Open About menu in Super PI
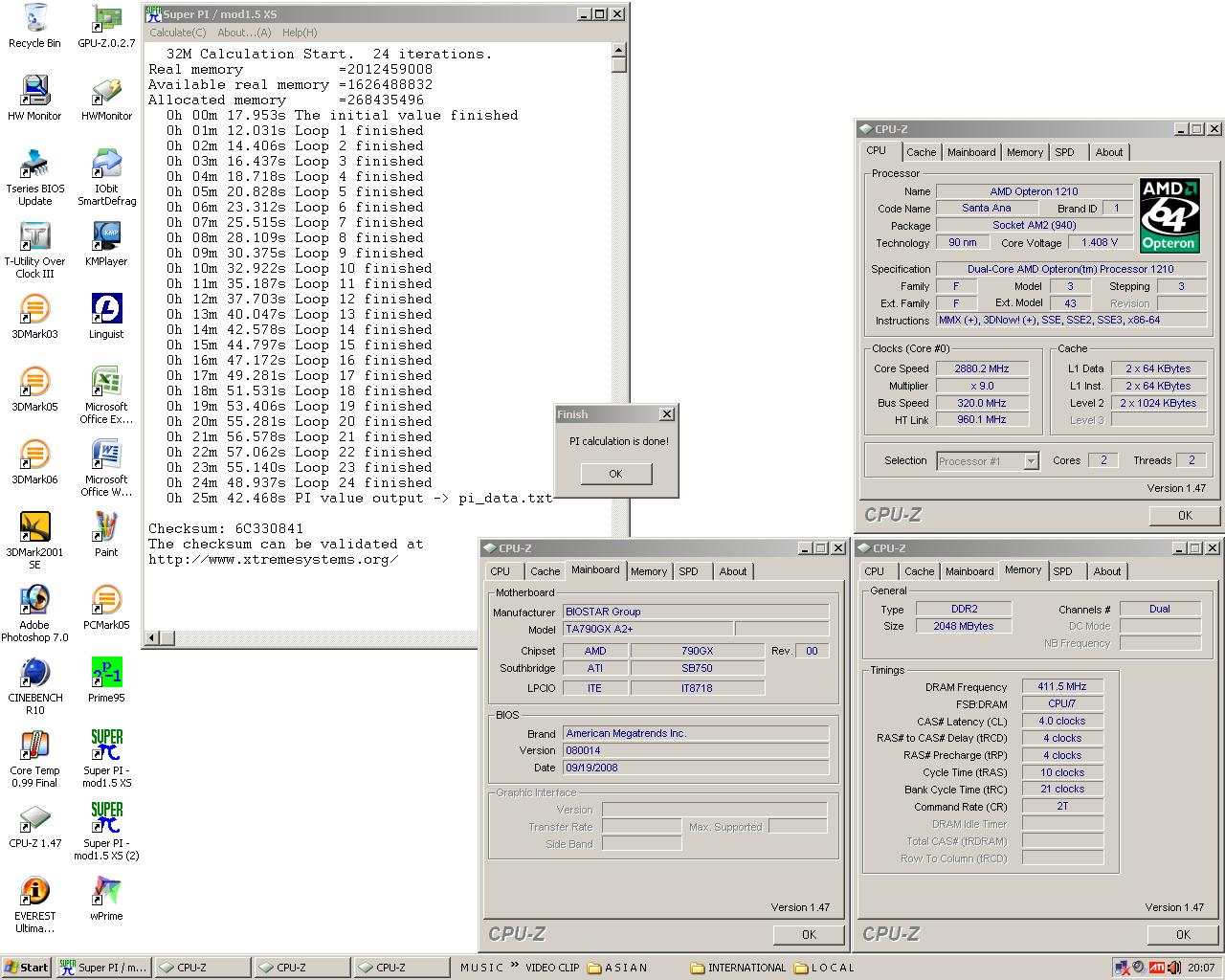The image size is (1225, 980). click(244, 33)
